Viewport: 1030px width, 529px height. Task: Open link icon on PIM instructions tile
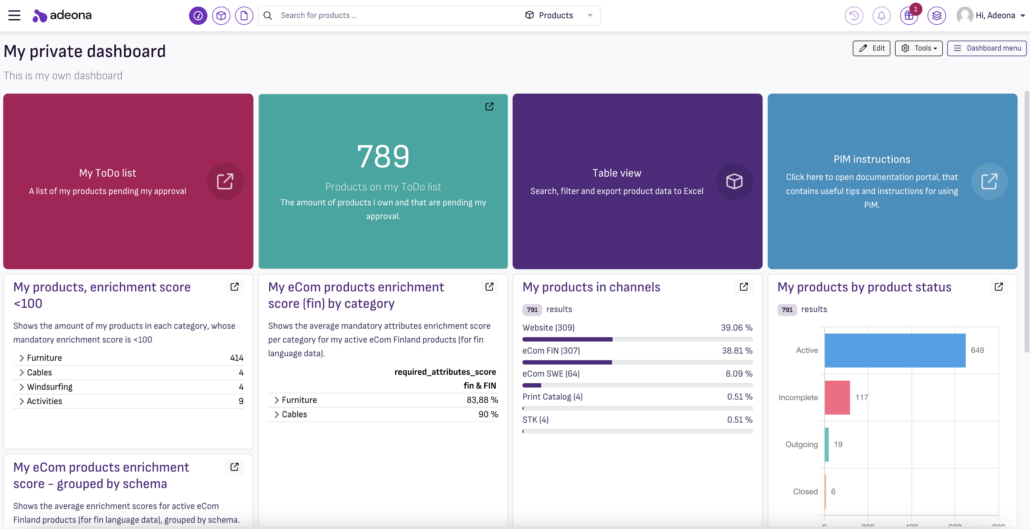[x=989, y=181]
